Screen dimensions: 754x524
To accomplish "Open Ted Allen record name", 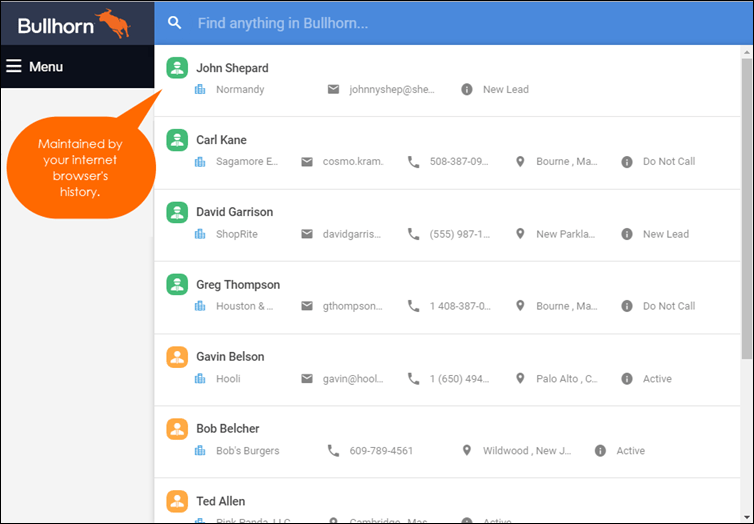I will [221, 501].
